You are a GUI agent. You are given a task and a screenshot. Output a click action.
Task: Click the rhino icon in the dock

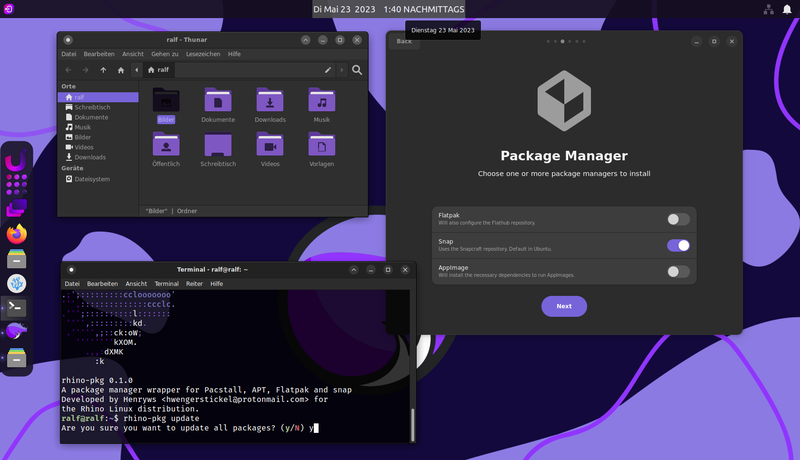tap(16, 331)
